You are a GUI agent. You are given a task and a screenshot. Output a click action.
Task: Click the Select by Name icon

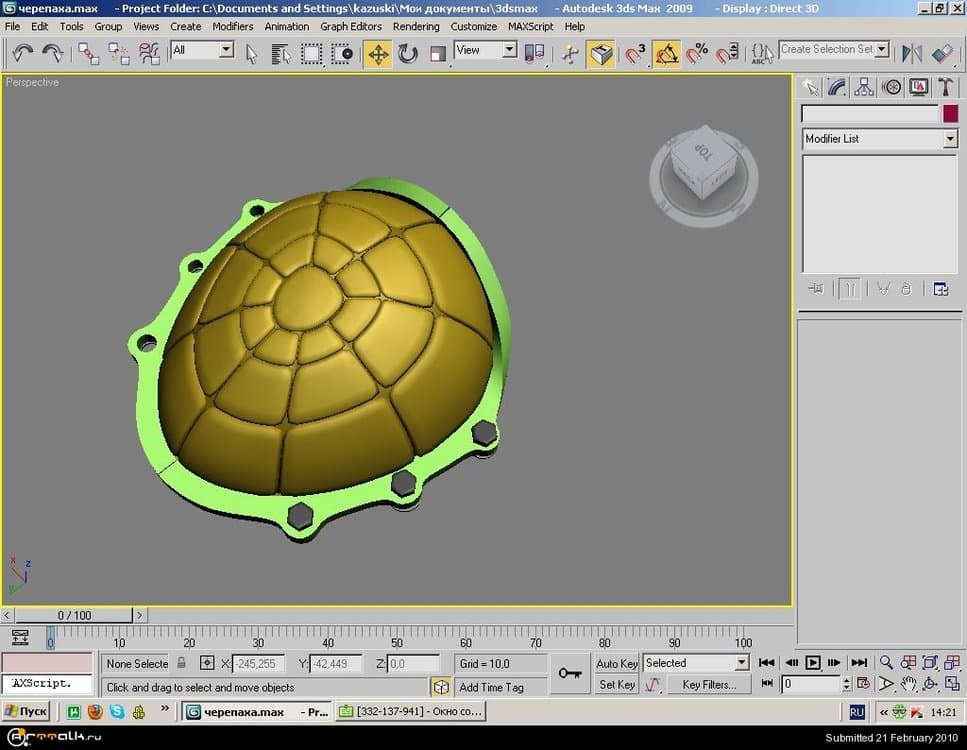(281, 54)
